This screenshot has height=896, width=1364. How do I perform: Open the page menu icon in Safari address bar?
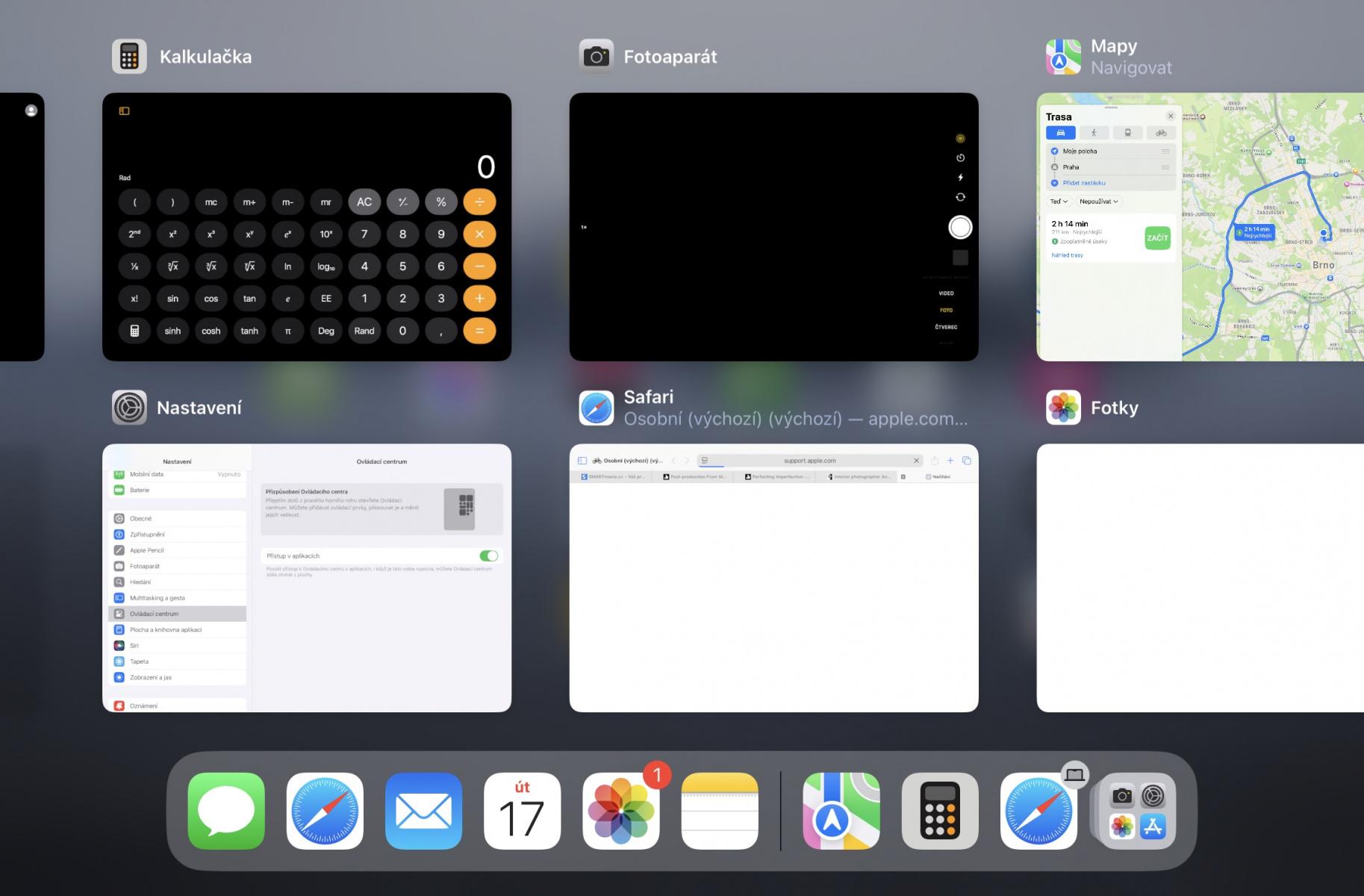coord(705,461)
